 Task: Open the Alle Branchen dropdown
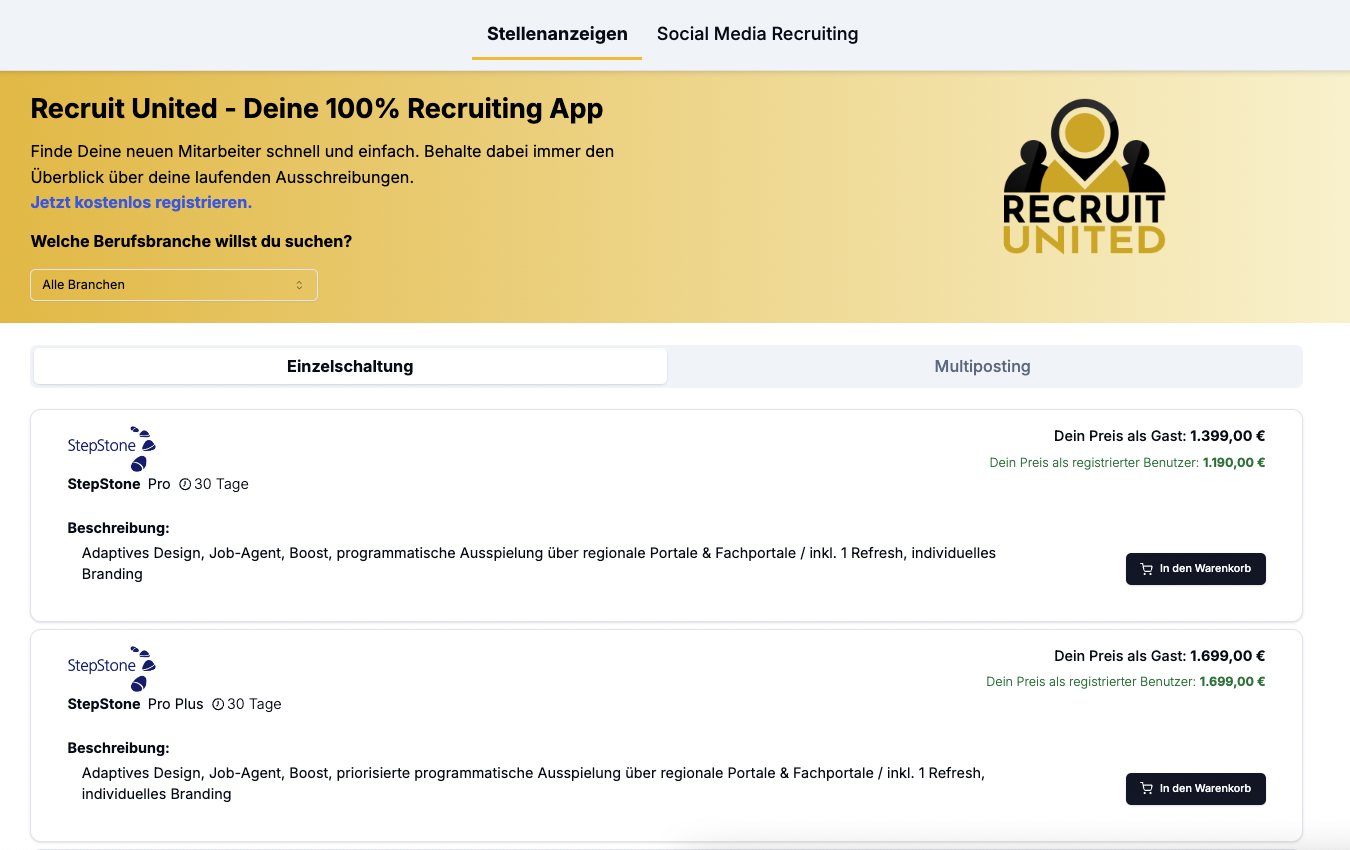click(x=174, y=285)
